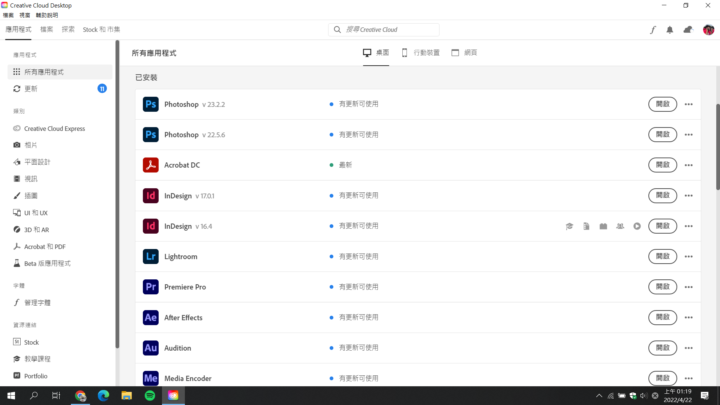Viewport: 720px width, 405px height.
Task: Check cloud sync status icon
Action: click(688, 30)
